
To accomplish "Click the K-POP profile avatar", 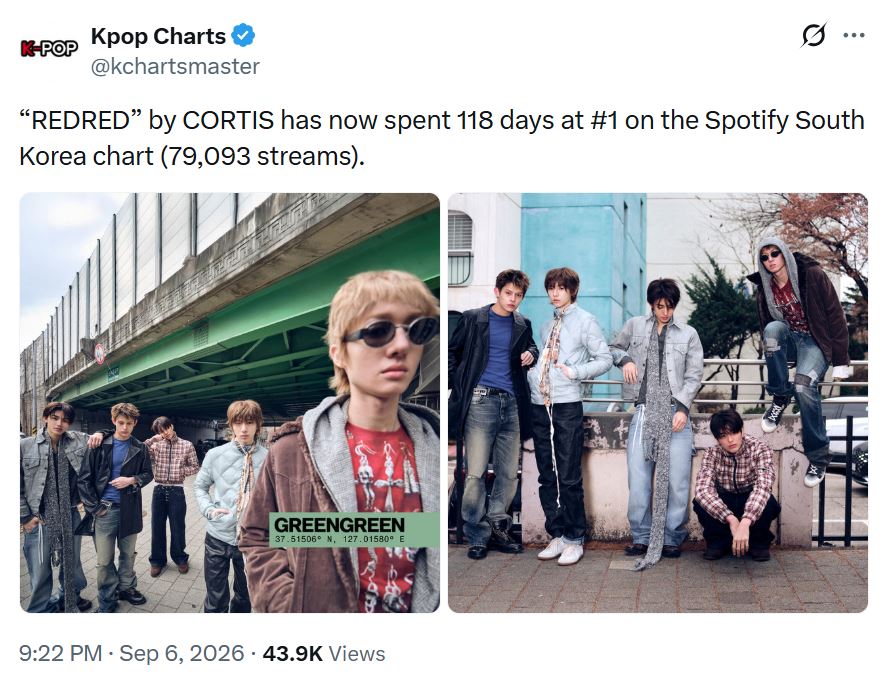I will click(x=49, y=49).
